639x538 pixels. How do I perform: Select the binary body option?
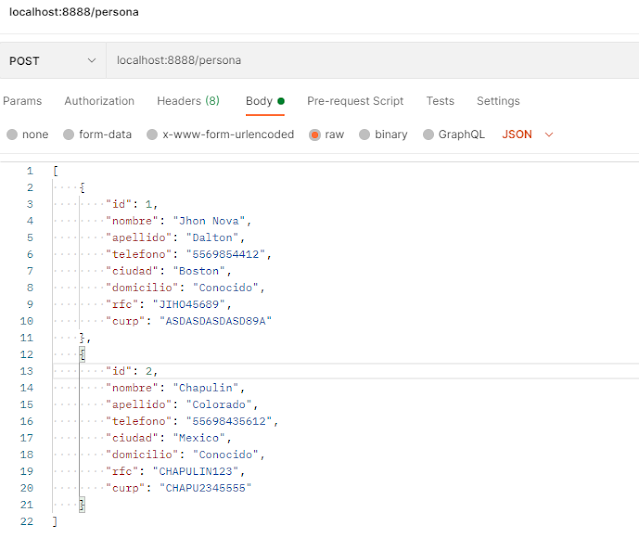(x=364, y=134)
